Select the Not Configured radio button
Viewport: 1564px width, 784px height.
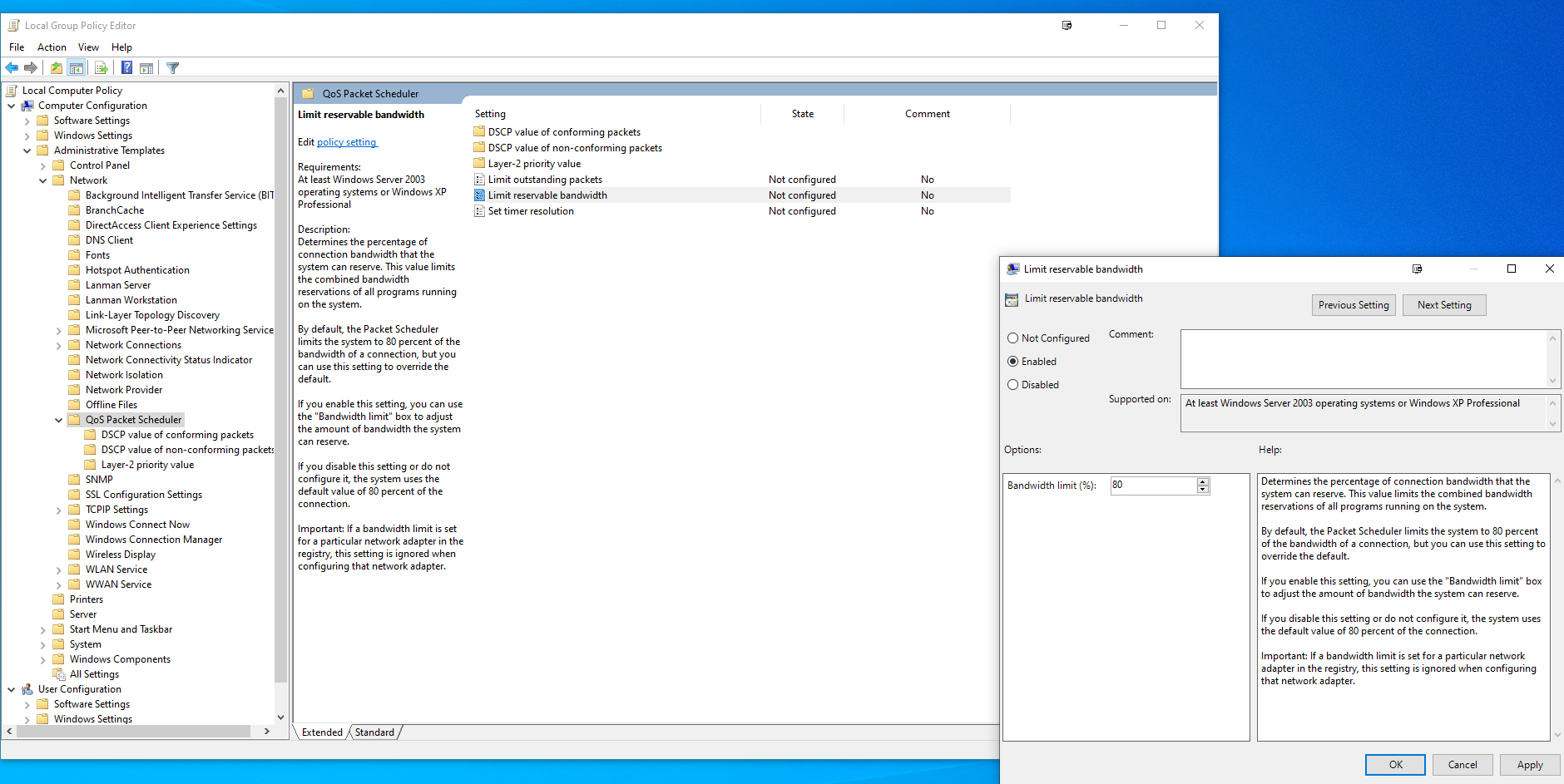click(x=1012, y=338)
